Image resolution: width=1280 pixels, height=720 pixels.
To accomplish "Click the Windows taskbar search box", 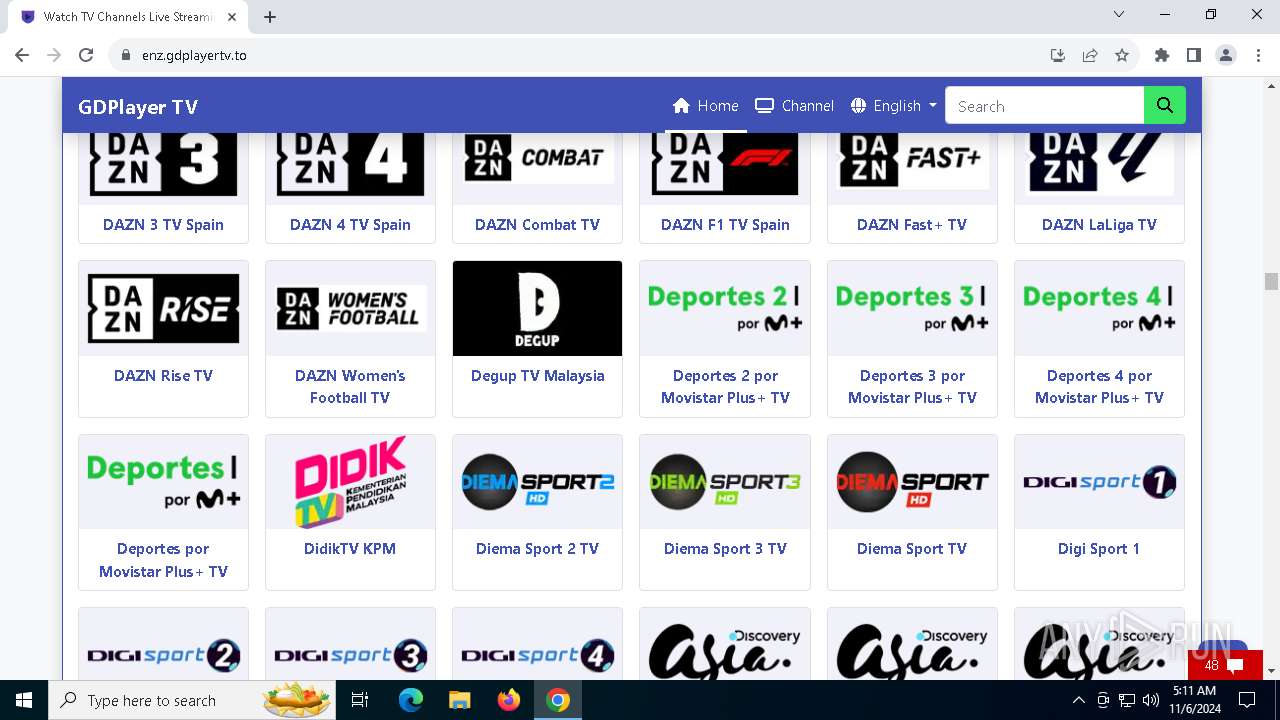I will [x=194, y=700].
